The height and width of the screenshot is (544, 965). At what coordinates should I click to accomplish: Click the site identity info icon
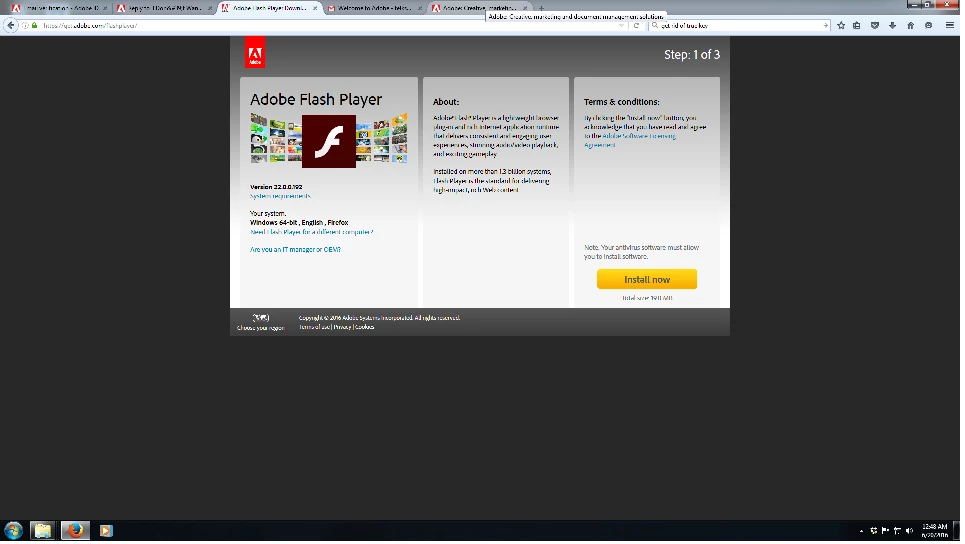point(26,26)
